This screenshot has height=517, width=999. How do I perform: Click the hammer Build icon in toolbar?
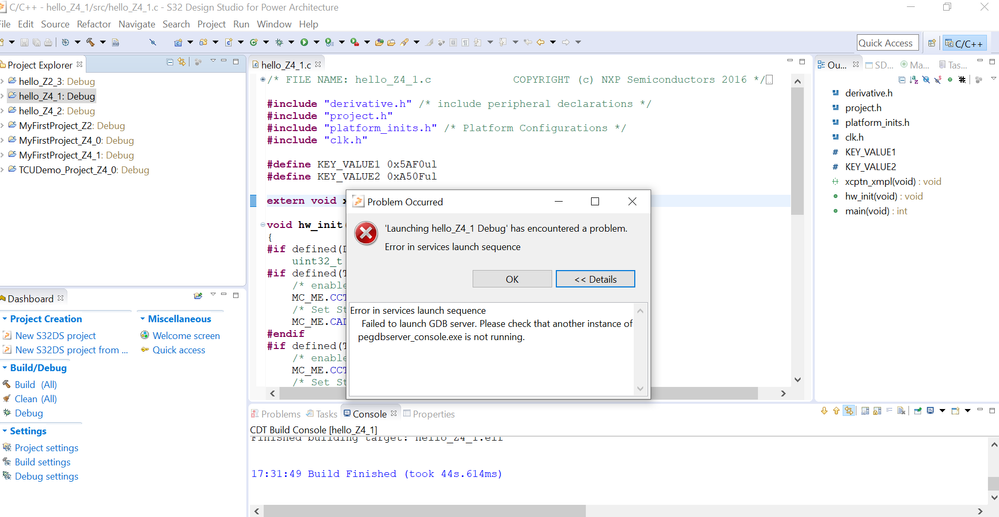(x=90, y=42)
